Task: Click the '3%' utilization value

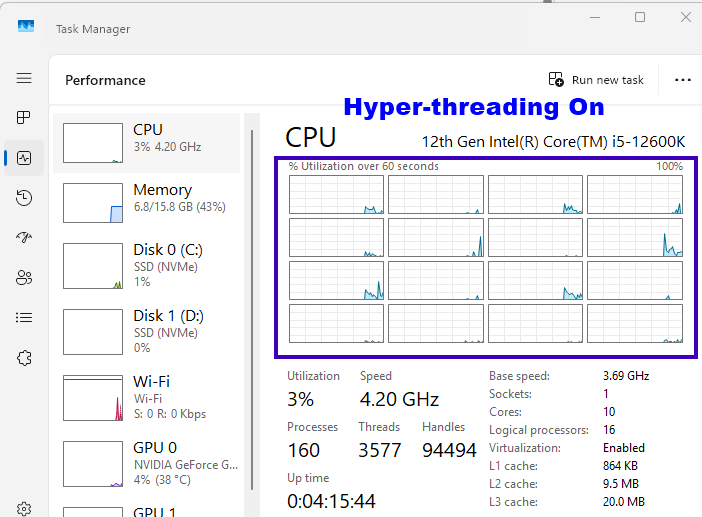Action: [300, 399]
